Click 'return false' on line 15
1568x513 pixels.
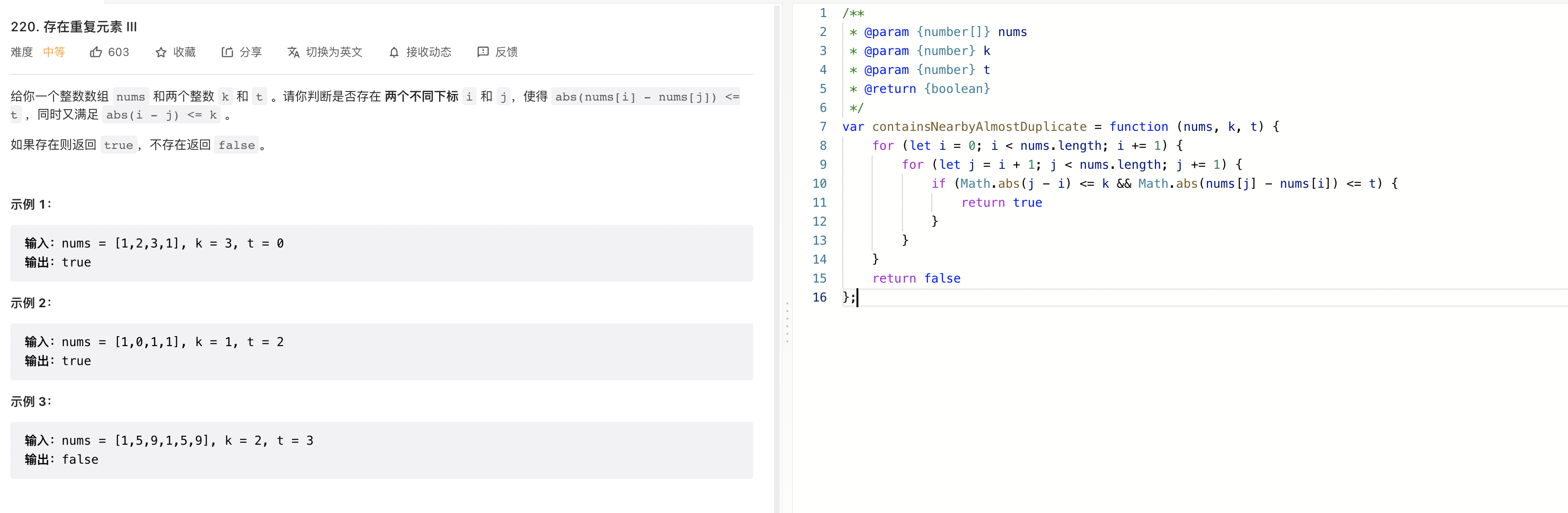(917, 278)
